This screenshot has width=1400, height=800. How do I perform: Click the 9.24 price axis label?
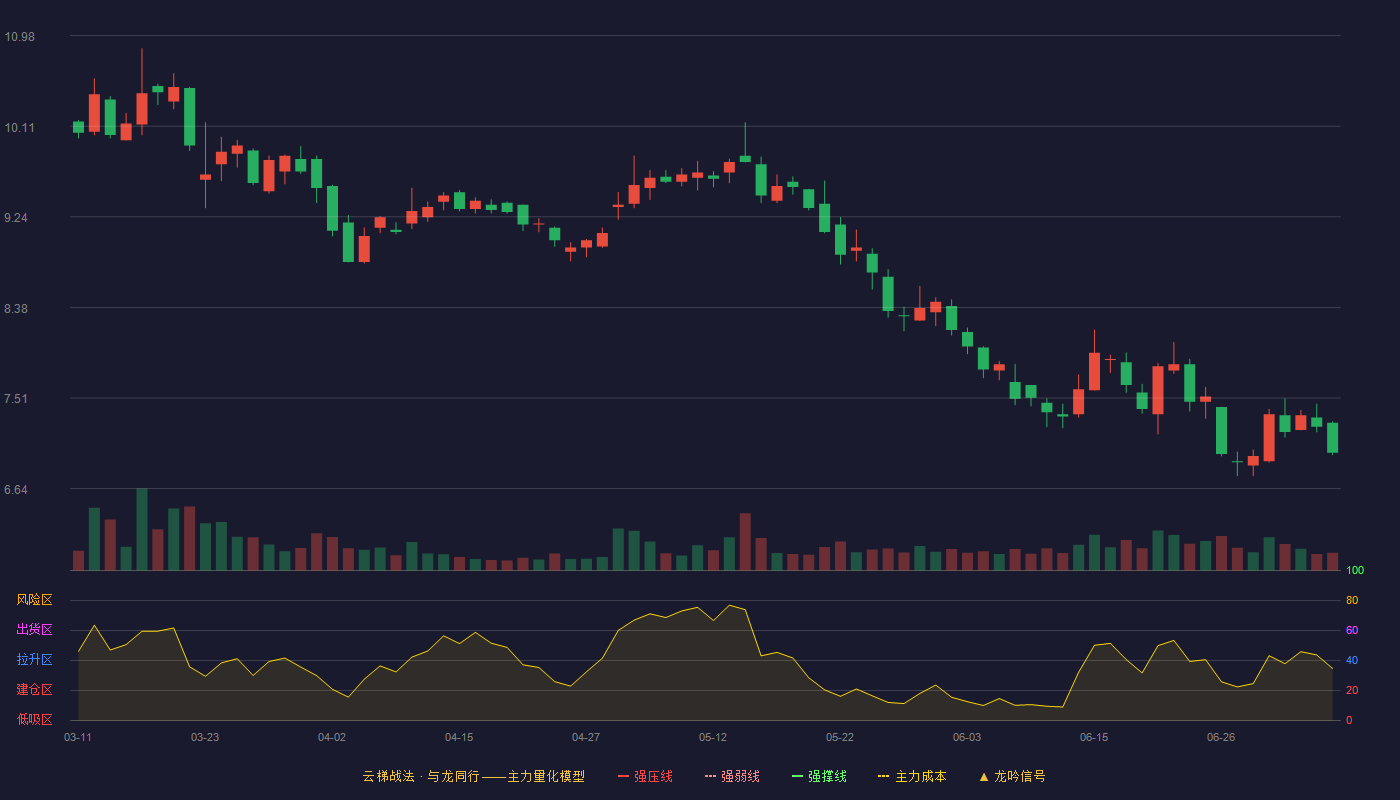(x=16, y=217)
